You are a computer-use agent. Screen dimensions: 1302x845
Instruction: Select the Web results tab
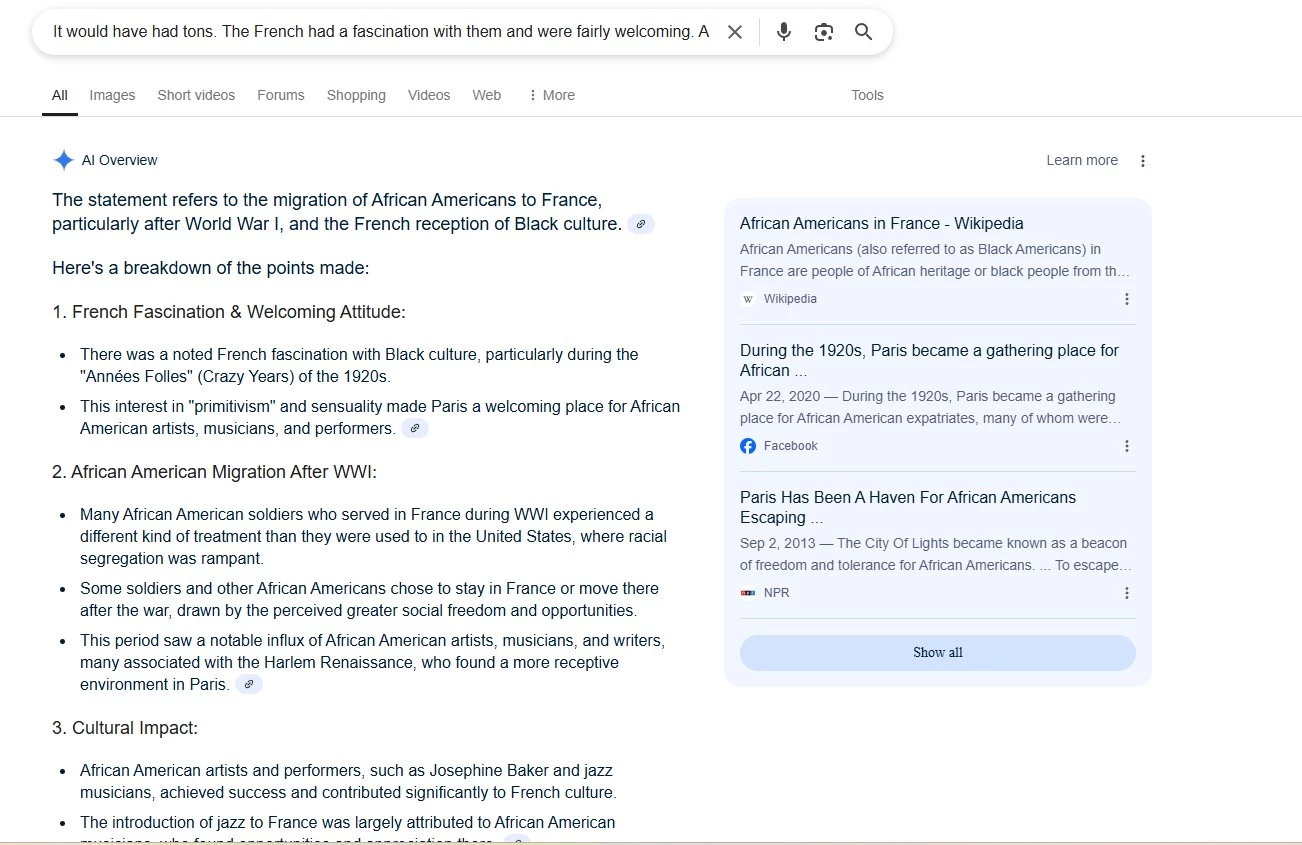coord(487,95)
